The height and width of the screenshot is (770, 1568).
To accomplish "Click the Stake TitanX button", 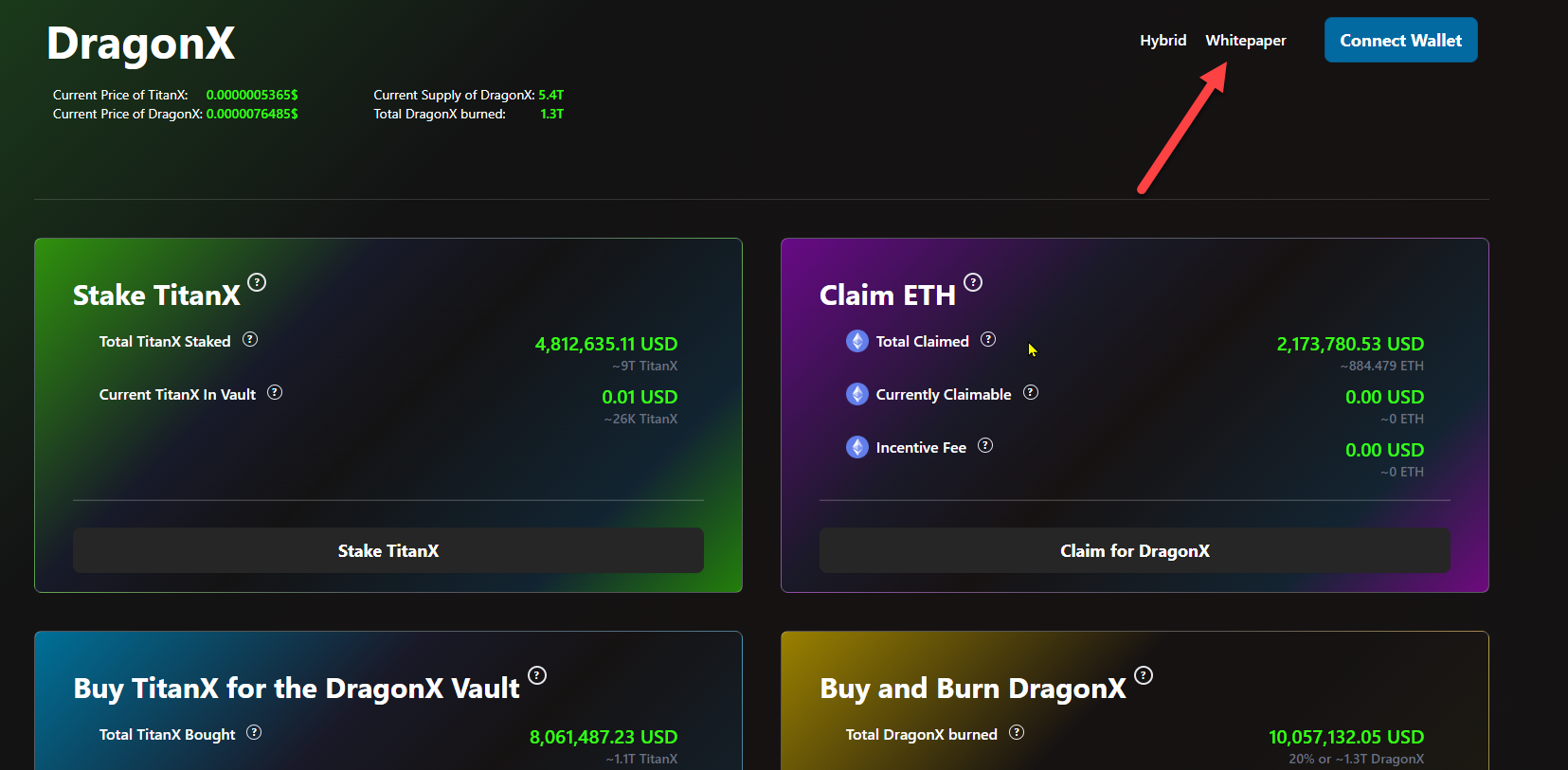I will tap(388, 550).
